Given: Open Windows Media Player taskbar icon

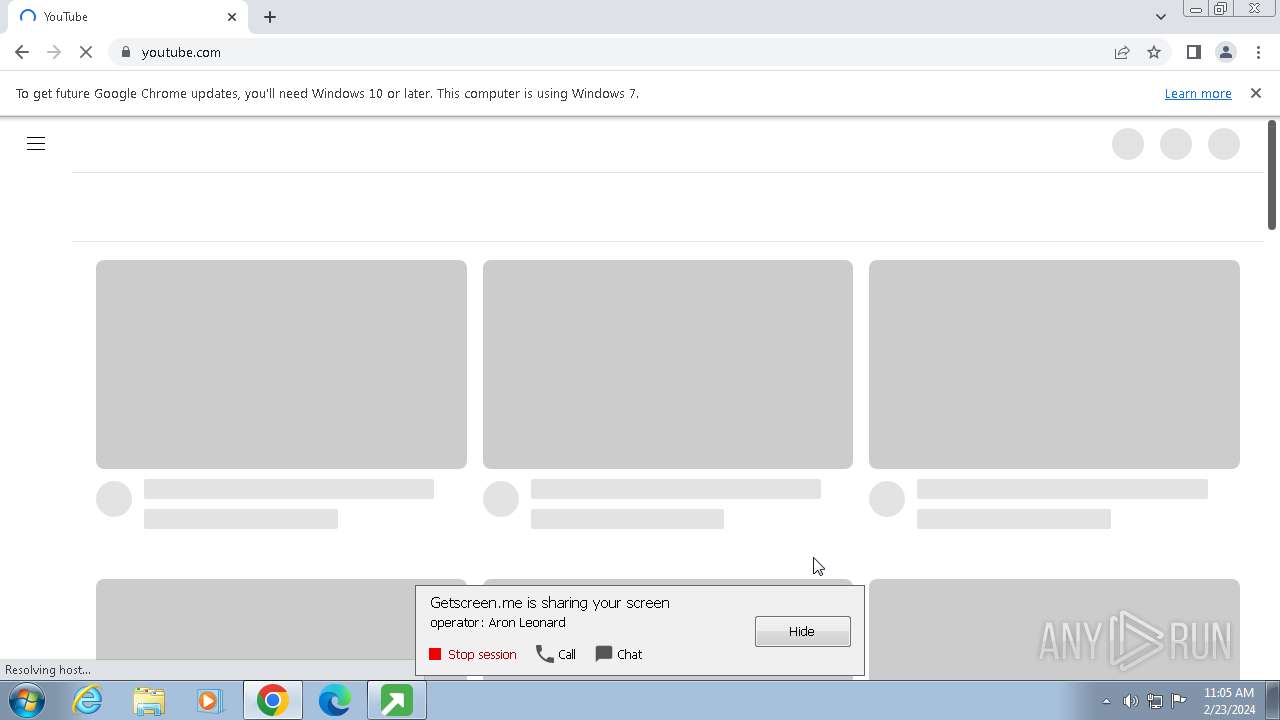Looking at the screenshot, I should 210,701.
